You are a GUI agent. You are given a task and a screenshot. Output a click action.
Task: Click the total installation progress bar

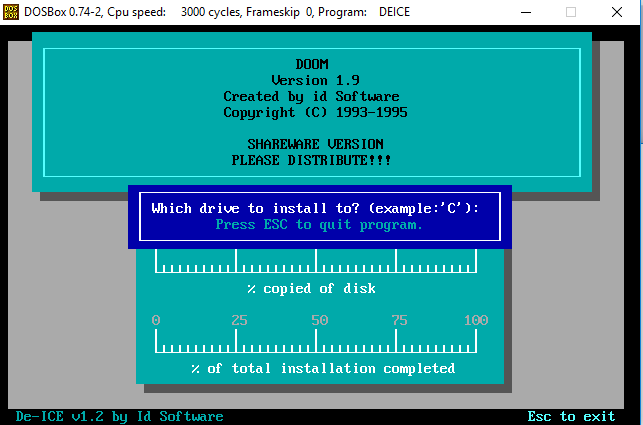[316, 341]
